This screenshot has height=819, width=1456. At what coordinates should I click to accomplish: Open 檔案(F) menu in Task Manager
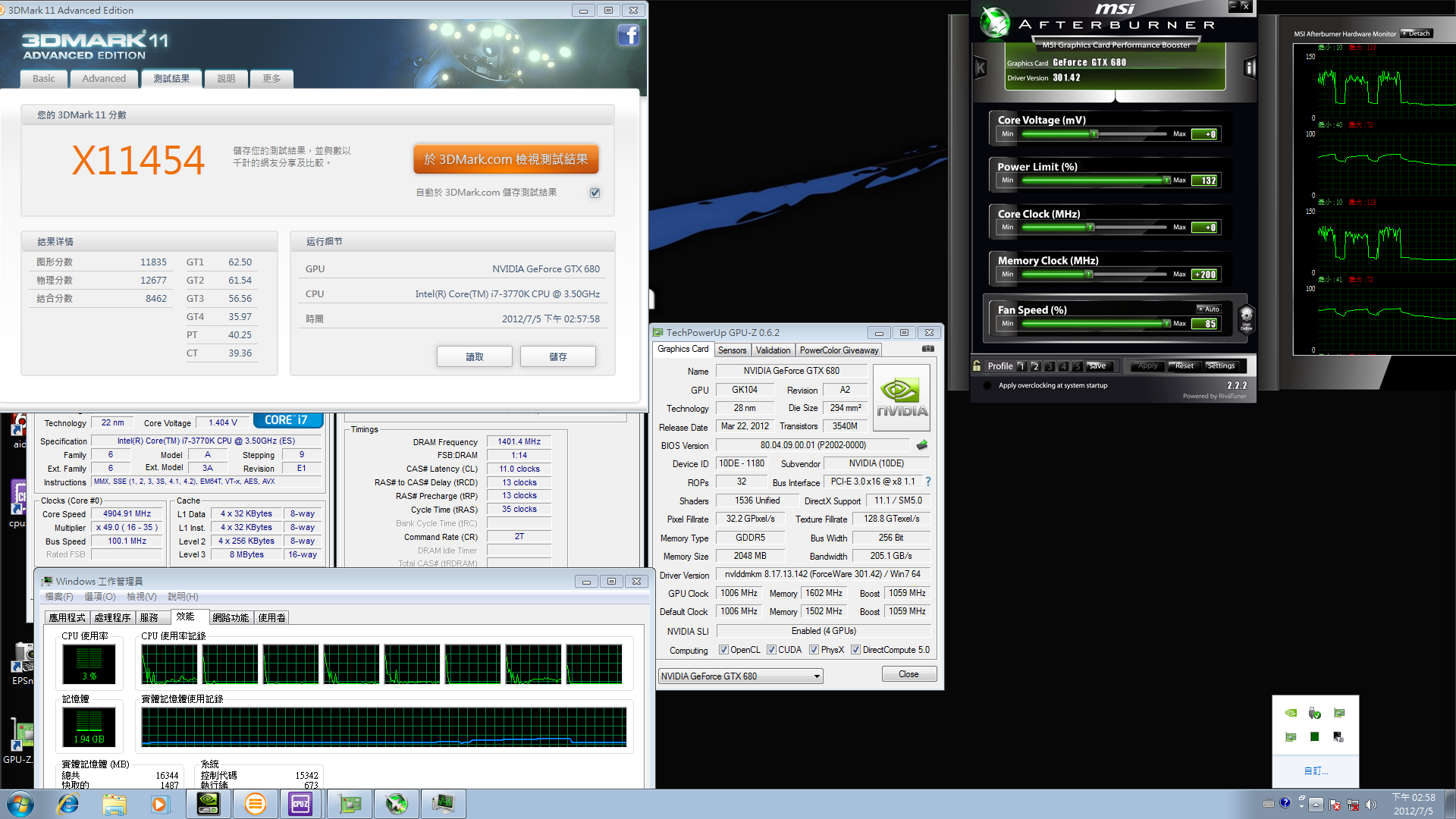[59, 597]
